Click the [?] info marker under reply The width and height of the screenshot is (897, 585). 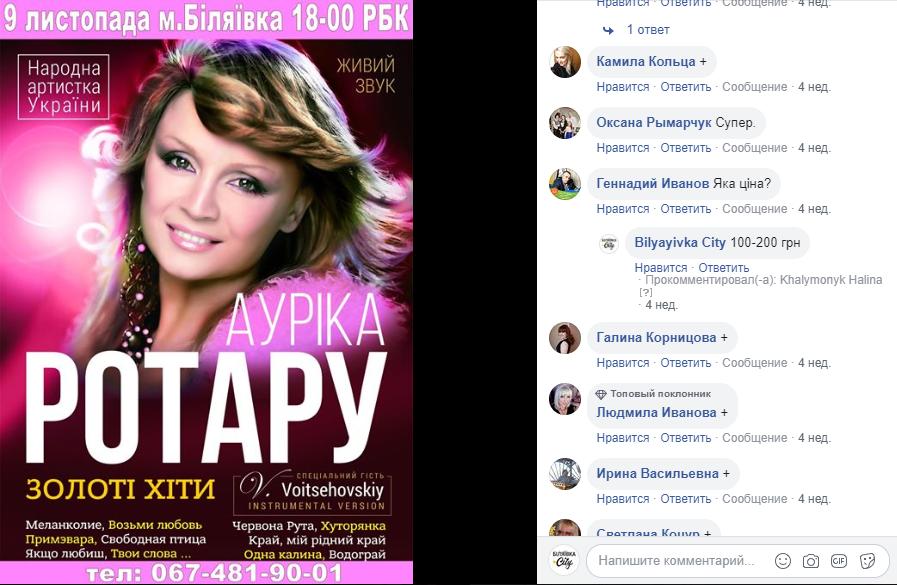pos(646,292)
